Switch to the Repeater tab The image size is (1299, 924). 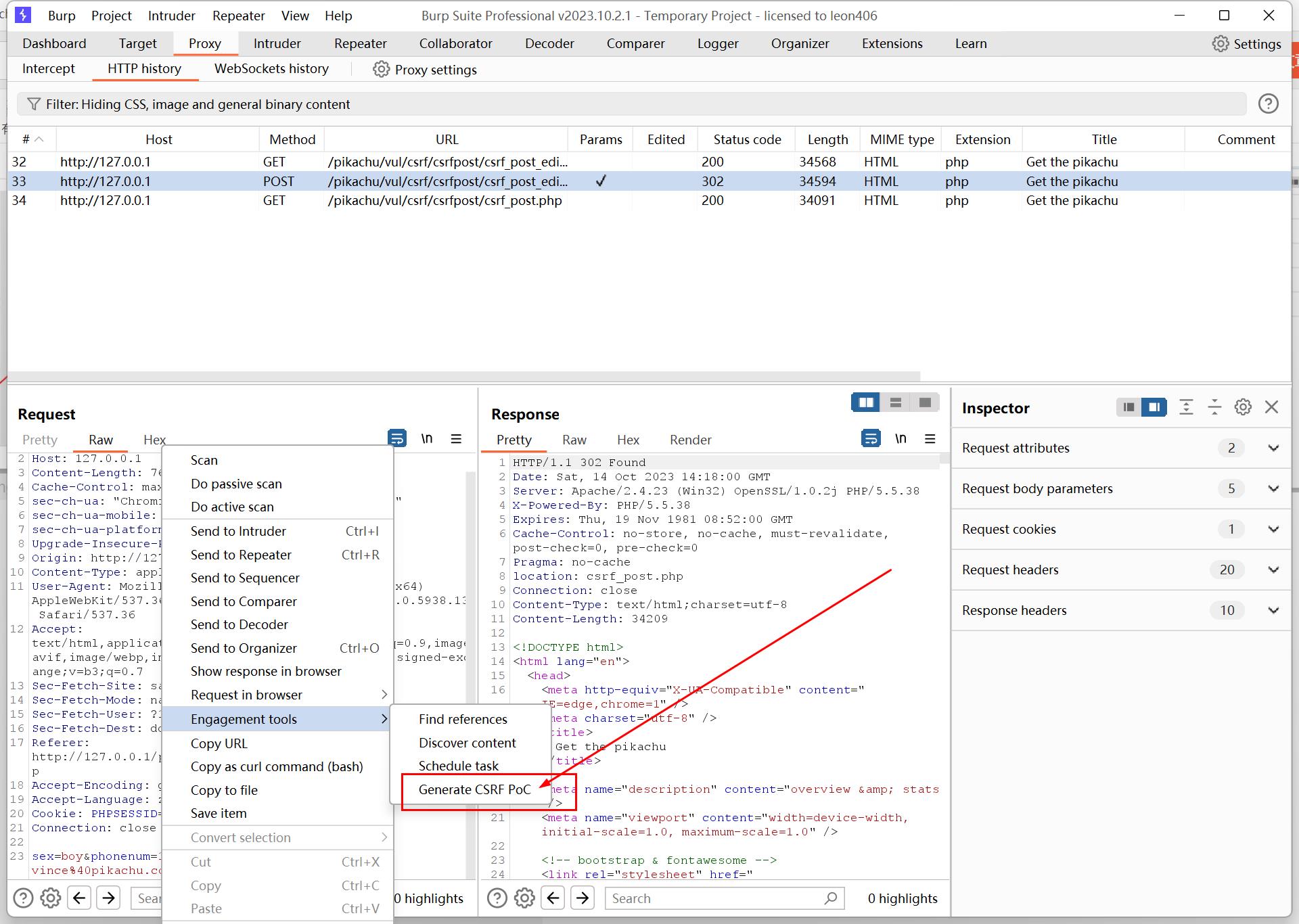tap(360, 43)
